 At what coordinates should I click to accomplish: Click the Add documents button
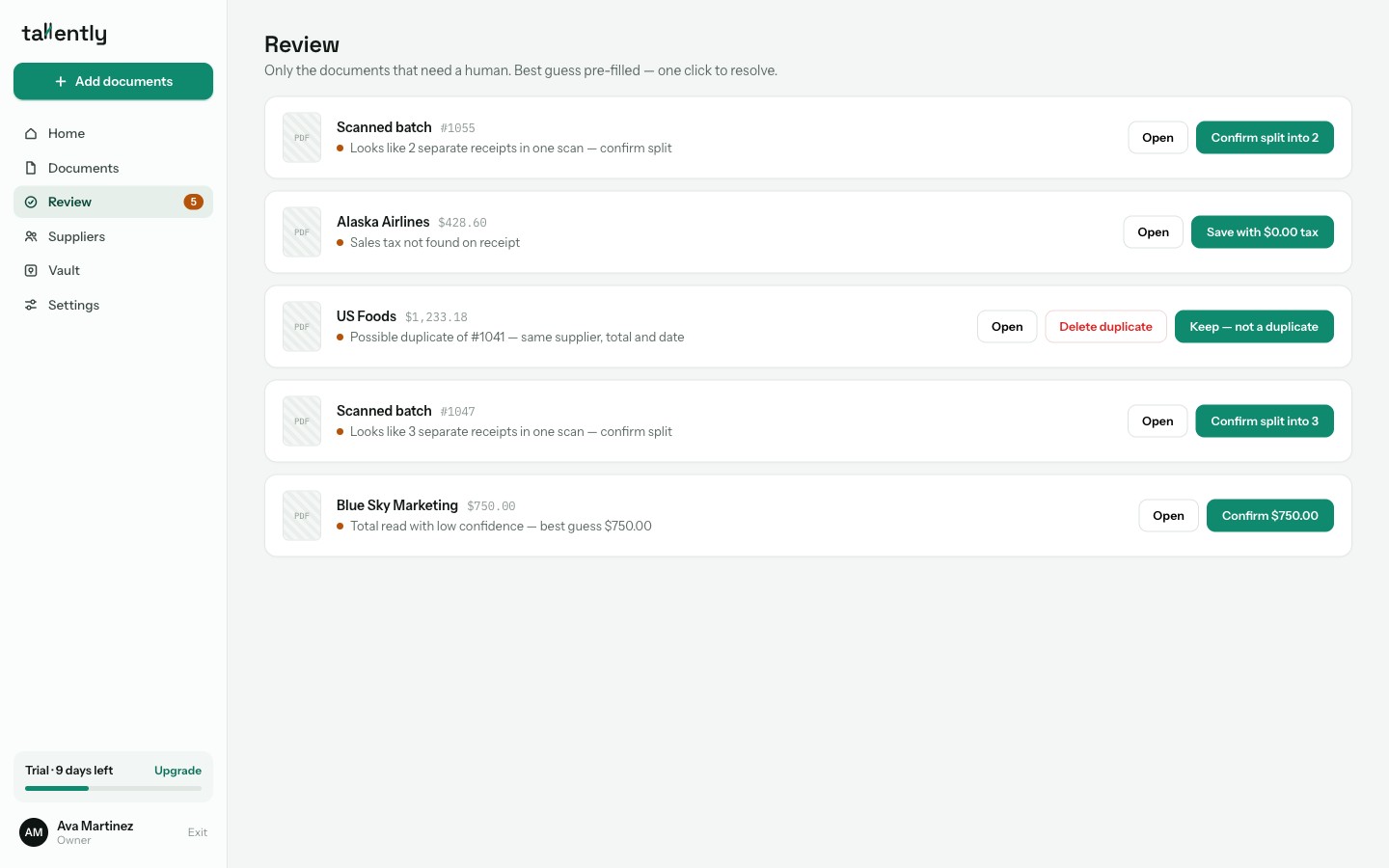(x=113, y=81)
